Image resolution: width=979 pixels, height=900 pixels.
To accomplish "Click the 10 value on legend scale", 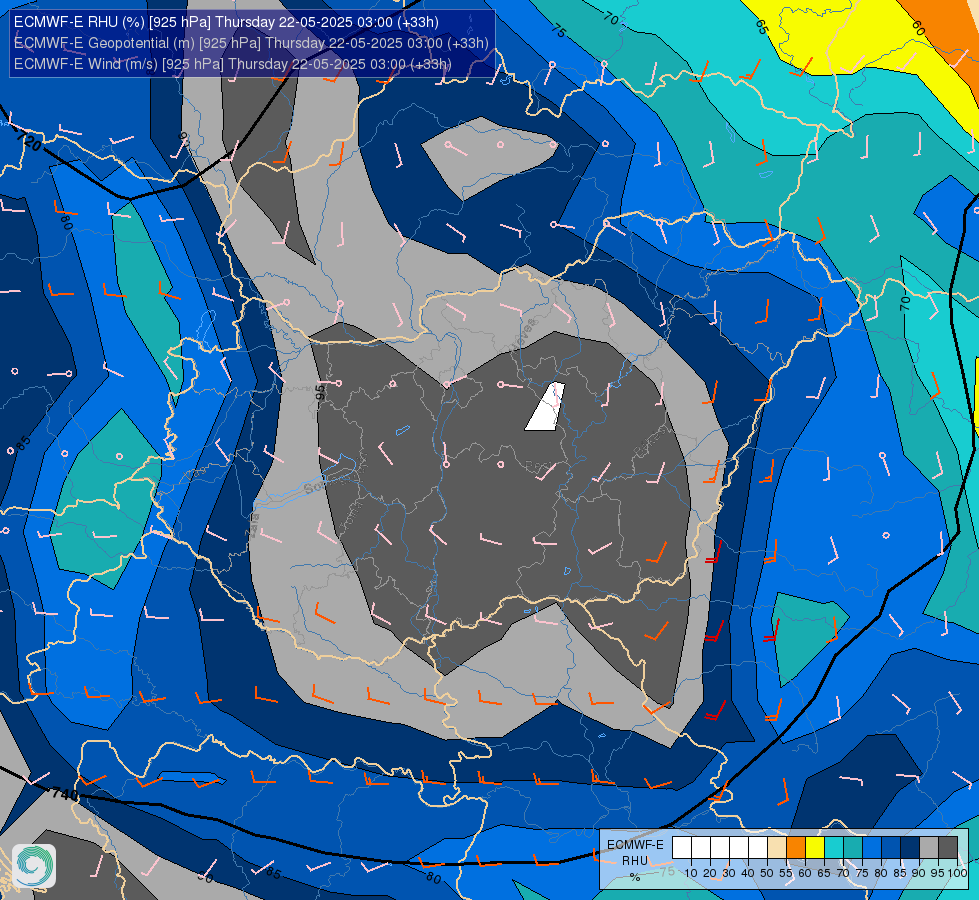I will 691,873.
